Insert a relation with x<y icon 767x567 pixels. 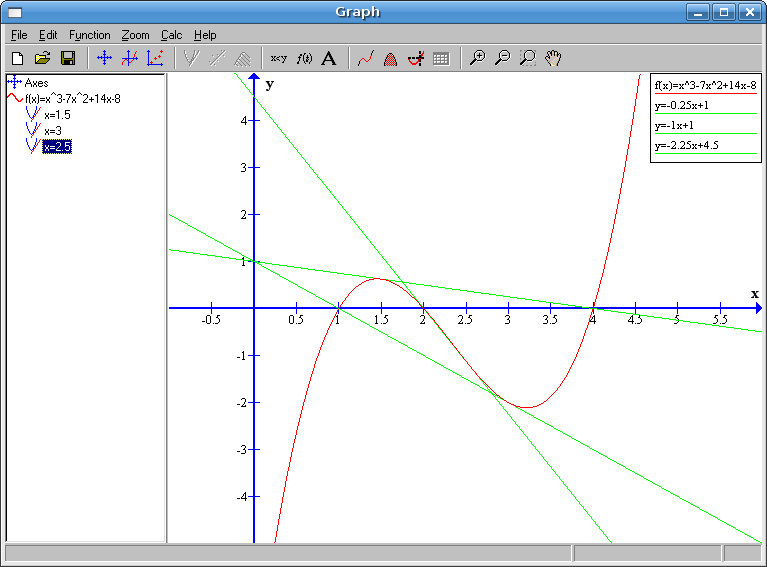(x=278, y=59)
